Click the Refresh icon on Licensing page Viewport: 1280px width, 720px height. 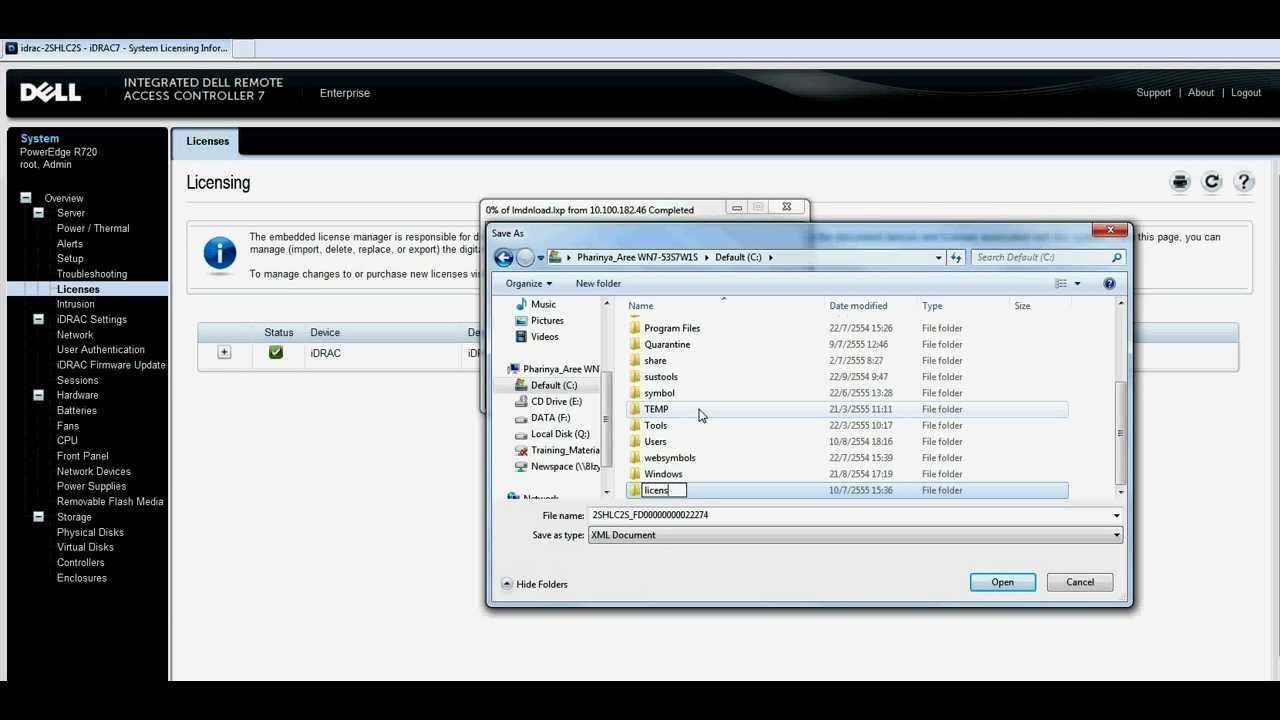1212,182
